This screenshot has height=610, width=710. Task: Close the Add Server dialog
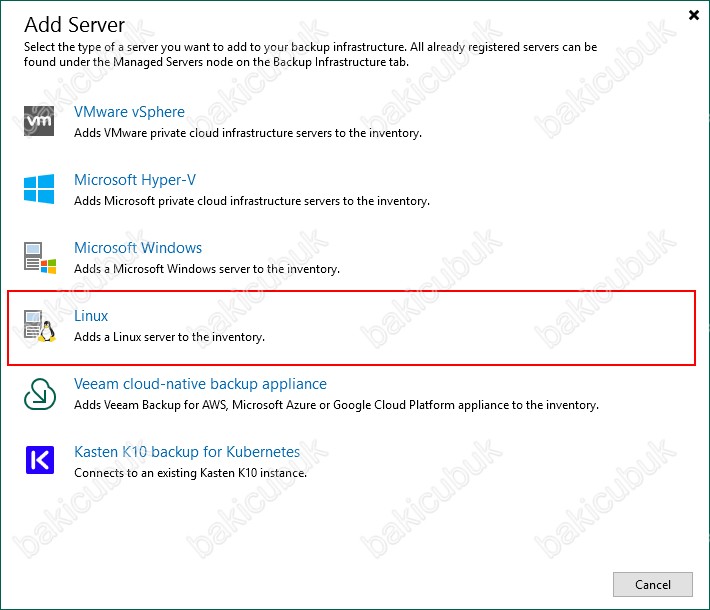click(x=693, y=15)
